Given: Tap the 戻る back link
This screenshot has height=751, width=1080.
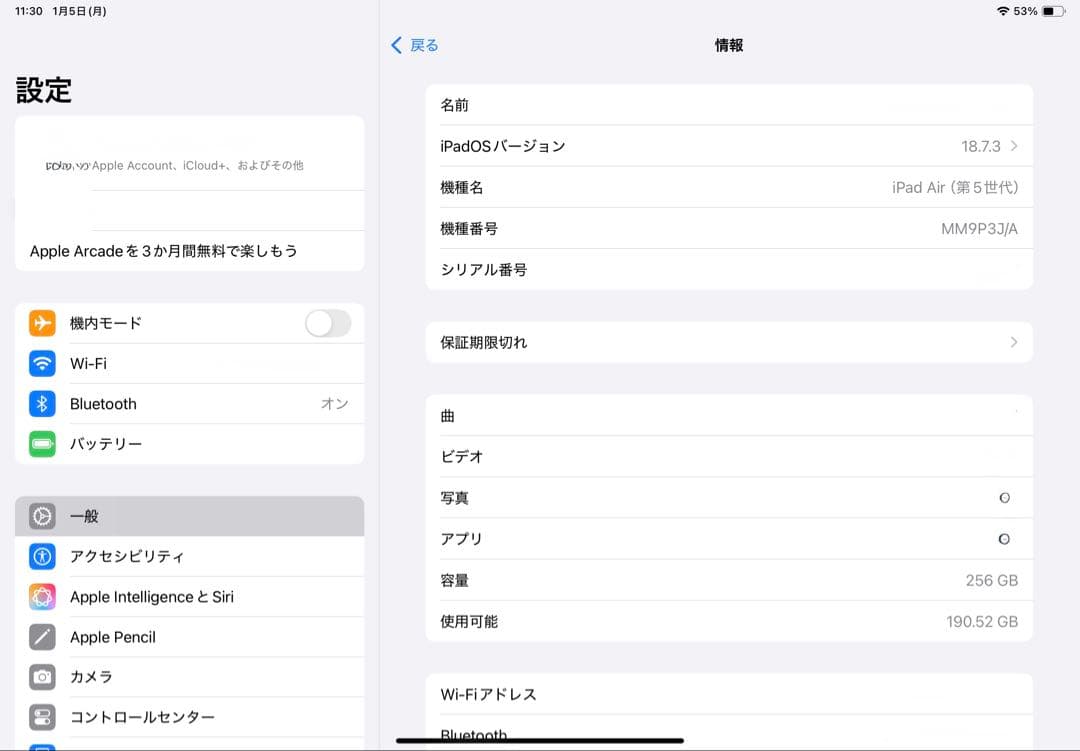Looking at the screenshot, I should 415,45.
